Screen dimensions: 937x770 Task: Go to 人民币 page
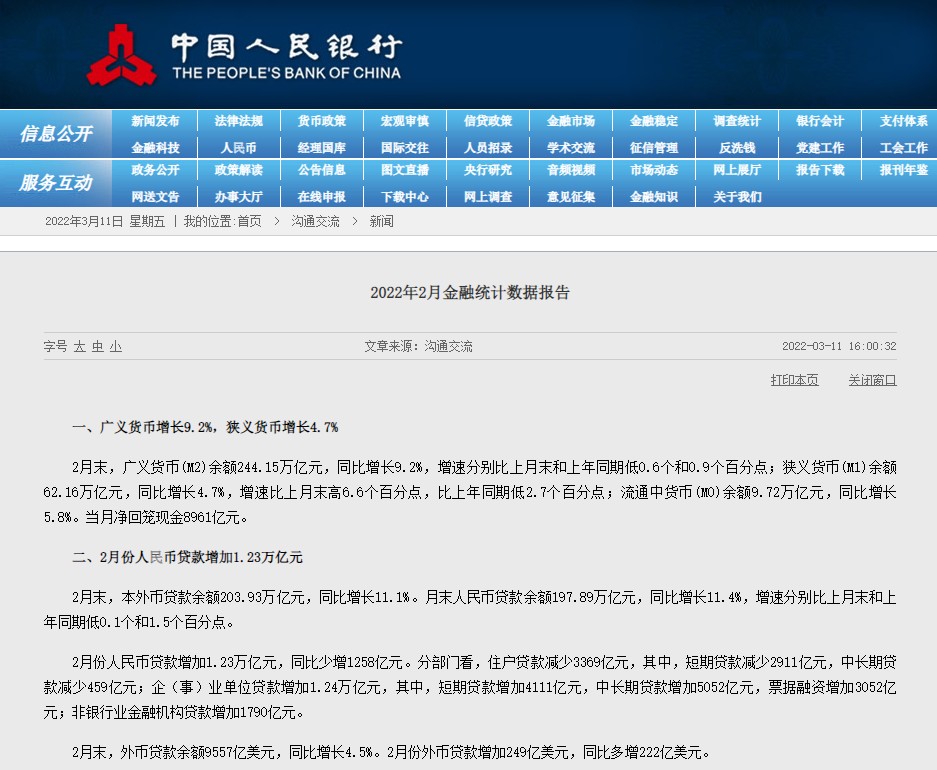(238, 148)
